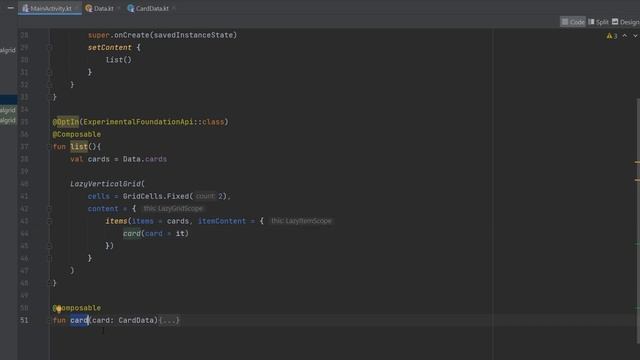The image size is (640, 360).
Task: Collapse the content lambda using the fold marker
Action: click(x=50, y=209)
